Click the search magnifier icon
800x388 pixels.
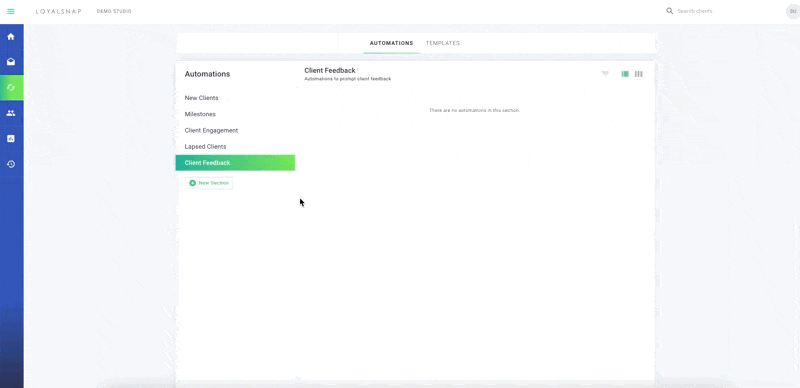(669, 11)
